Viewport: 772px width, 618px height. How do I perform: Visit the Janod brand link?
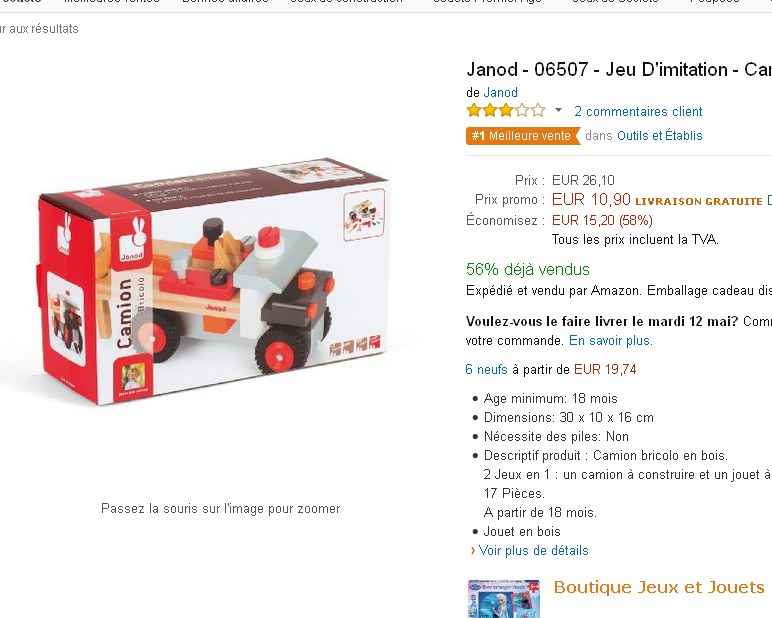pos(501,93)
